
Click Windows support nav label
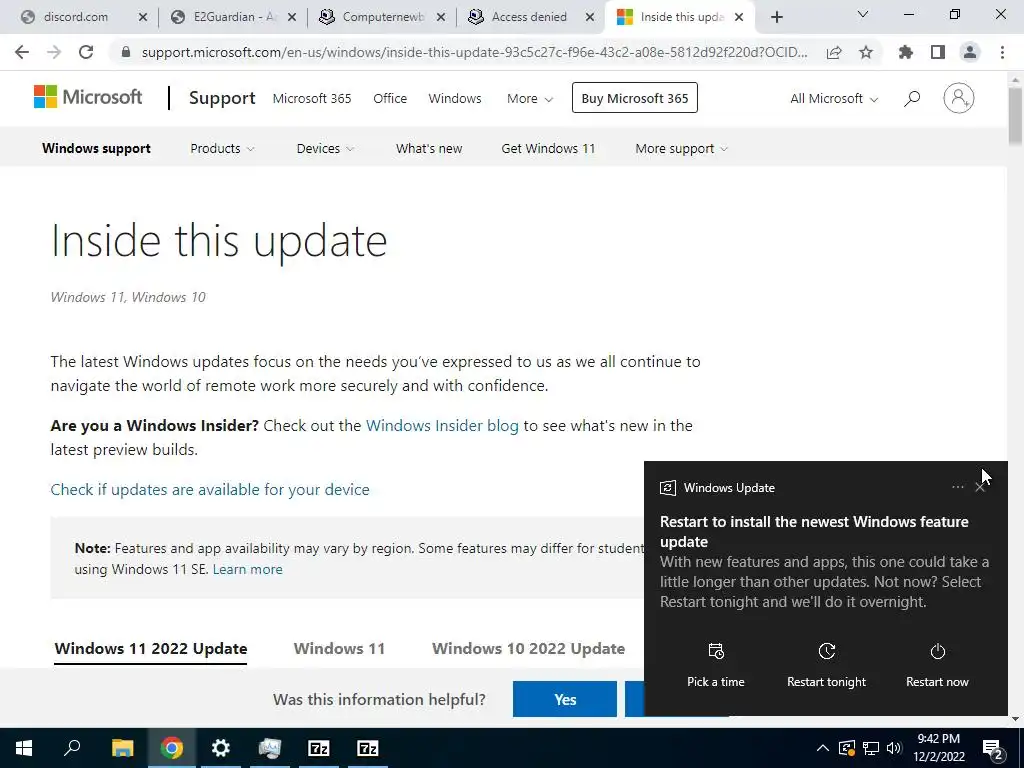click(97, 149)
